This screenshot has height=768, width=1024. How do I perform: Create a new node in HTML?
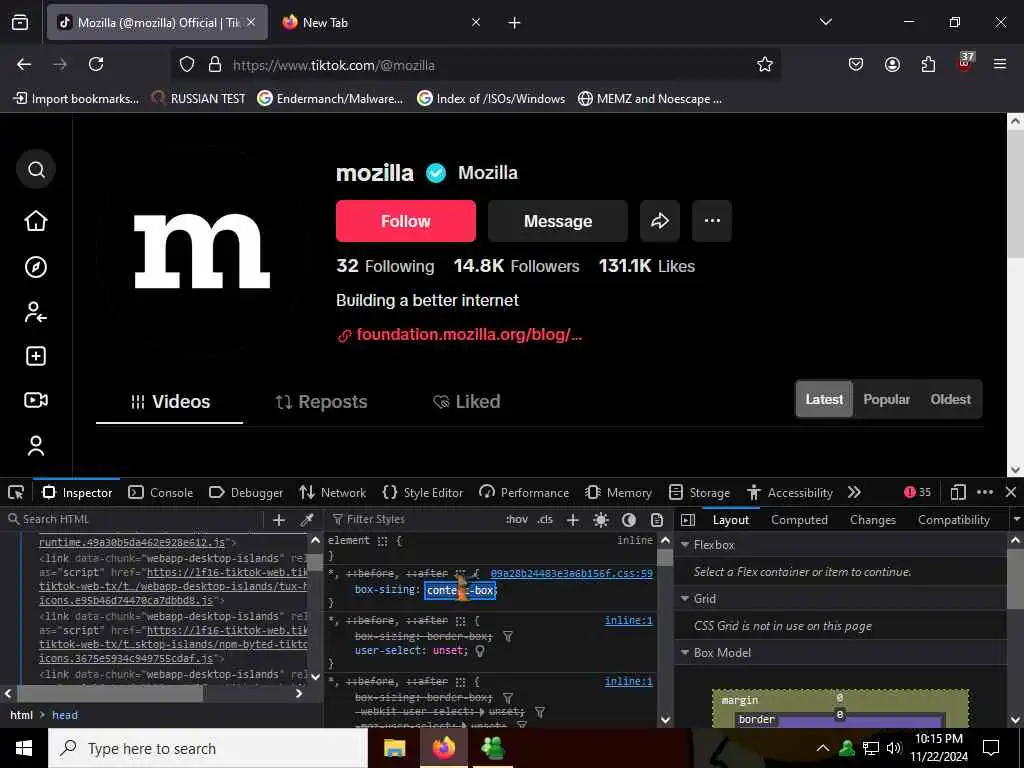click(x=279, y=520)
